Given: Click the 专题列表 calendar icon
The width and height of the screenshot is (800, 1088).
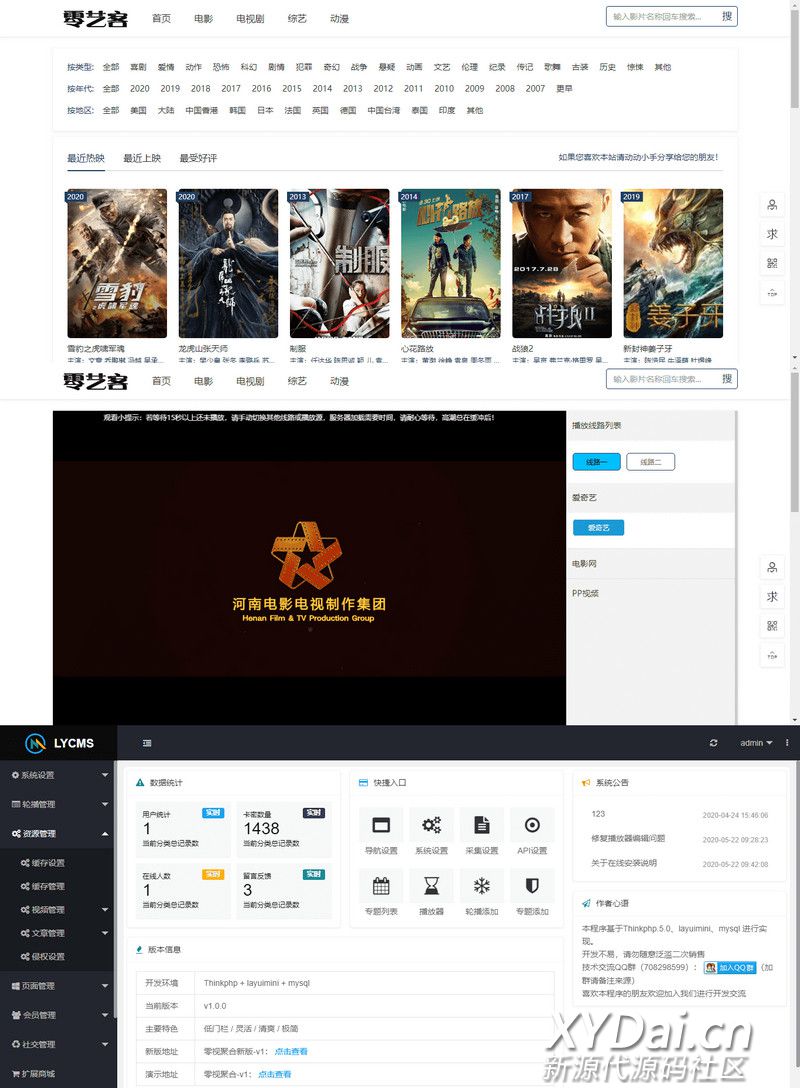Looking at the screenshot, I should [381, 886].
